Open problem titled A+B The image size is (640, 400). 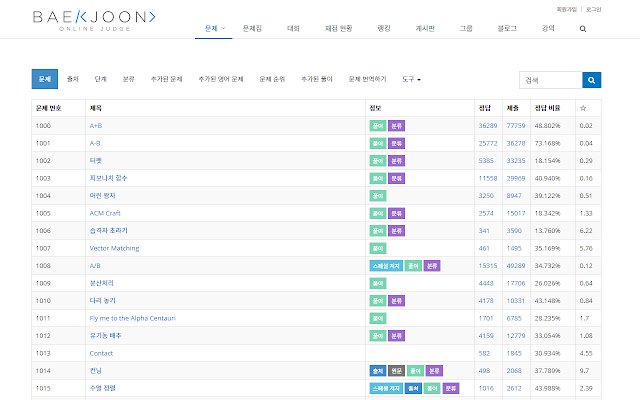(x=96, y=126)
